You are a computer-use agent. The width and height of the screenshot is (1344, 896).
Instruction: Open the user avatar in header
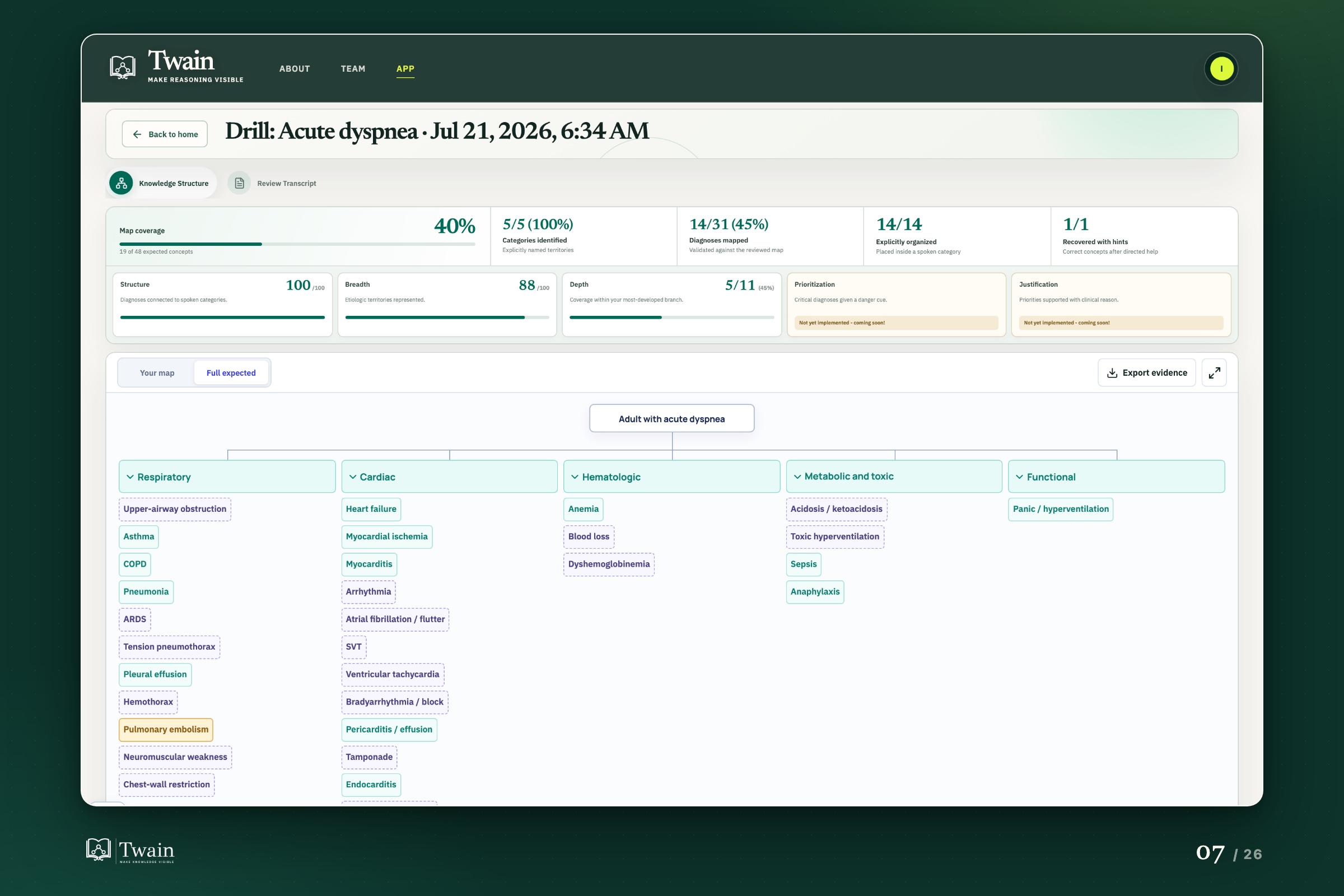[1221, 68]
